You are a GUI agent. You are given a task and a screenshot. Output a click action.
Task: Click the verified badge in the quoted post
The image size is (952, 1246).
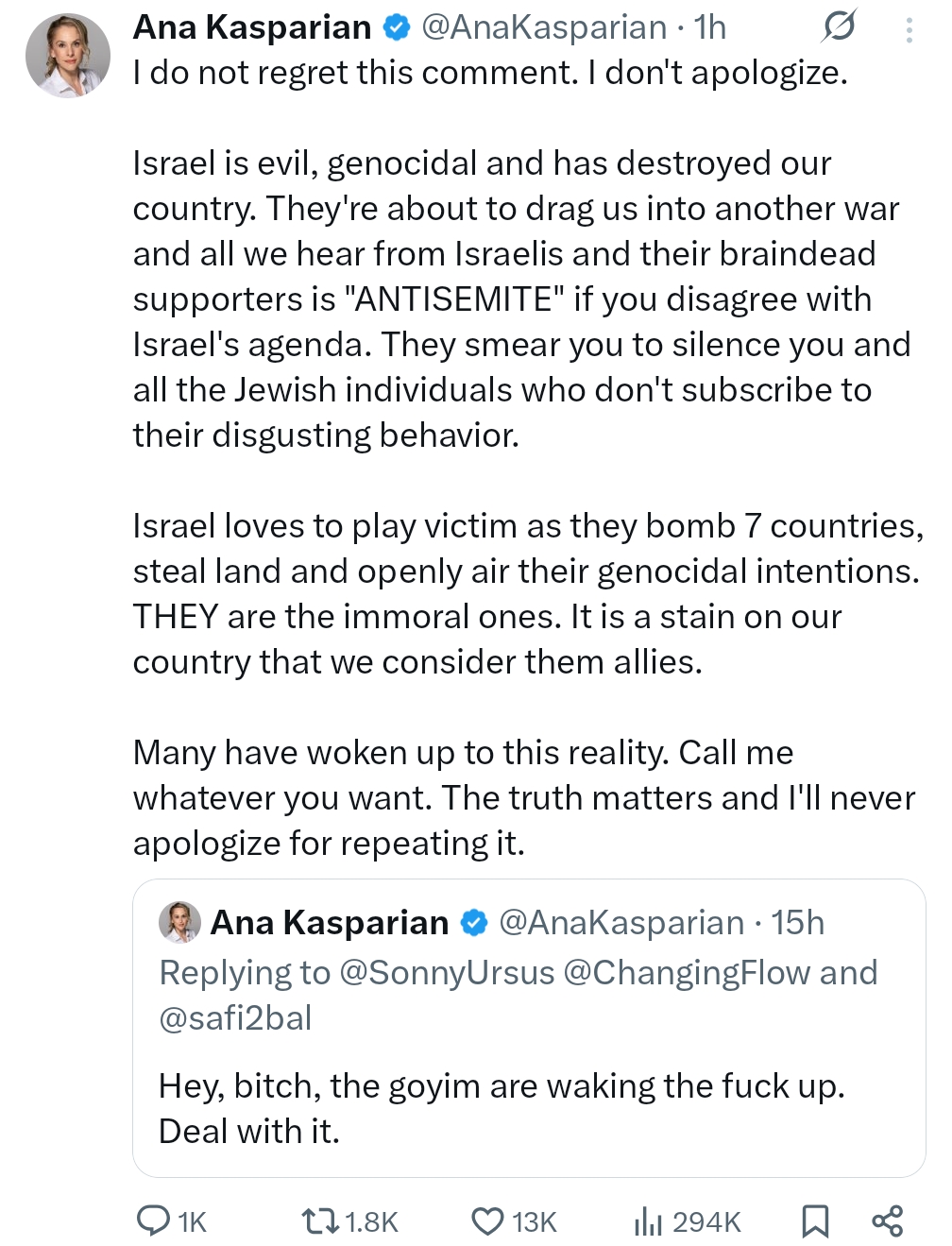pos(474,923)
